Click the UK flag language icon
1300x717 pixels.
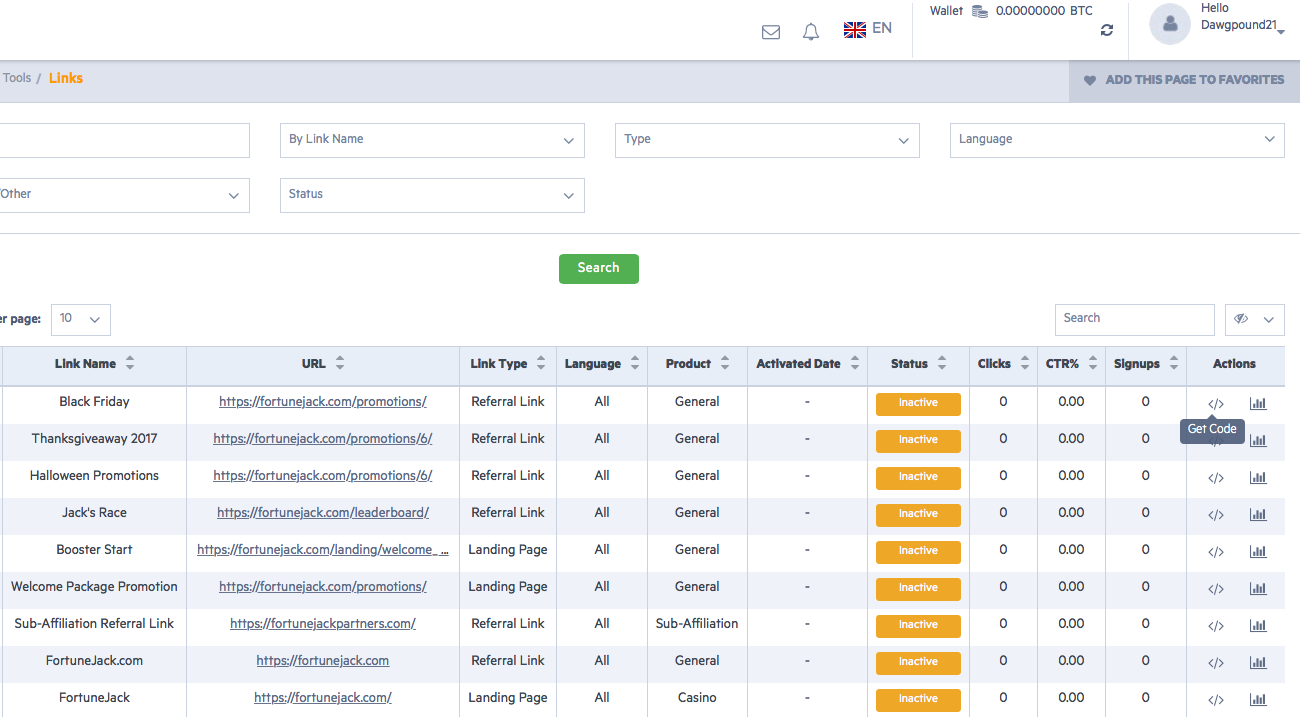855,30
